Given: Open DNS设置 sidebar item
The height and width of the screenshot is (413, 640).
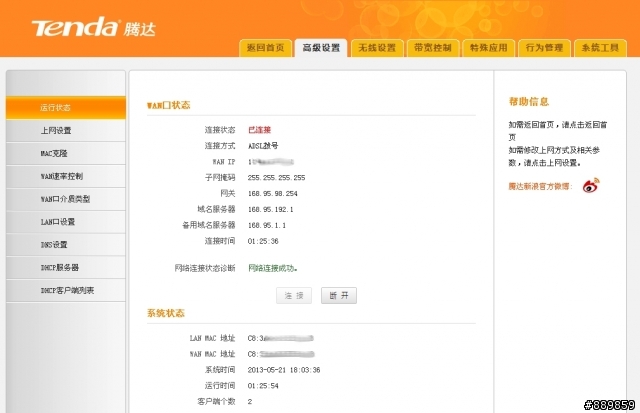Looking at the screenshot, I should coord(66,245).
